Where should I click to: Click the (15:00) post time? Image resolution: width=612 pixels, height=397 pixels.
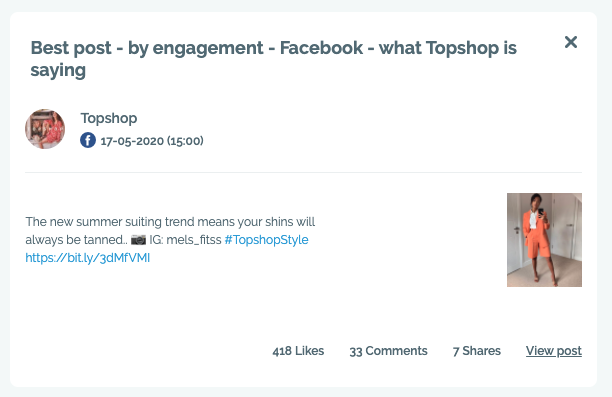(185, 141)
